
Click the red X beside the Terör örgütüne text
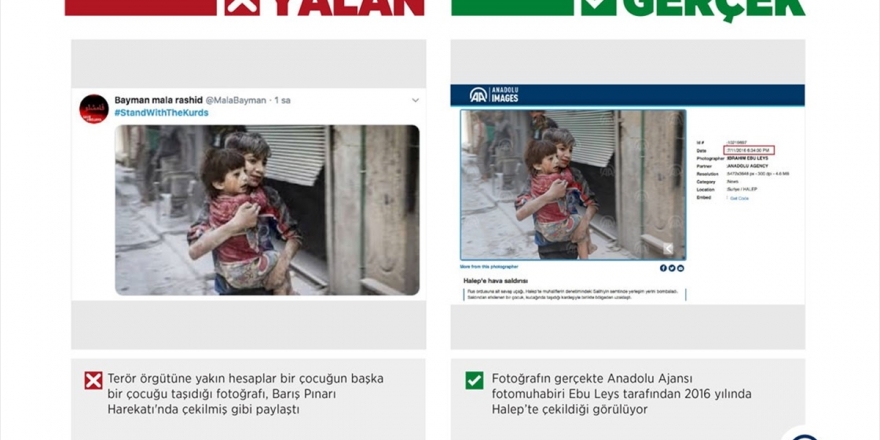point(93,381)
